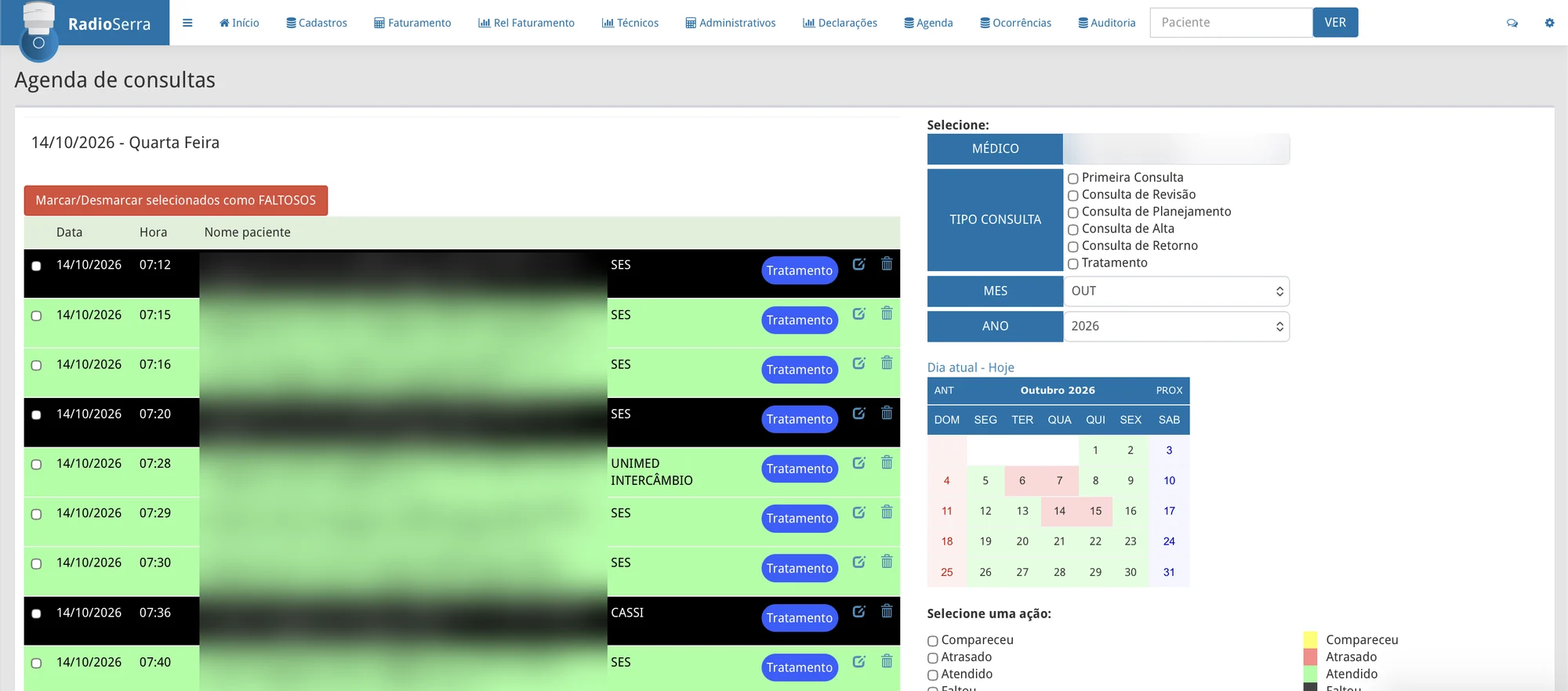
Task: Go to next month with PROX
Action: pos(1169,390)
